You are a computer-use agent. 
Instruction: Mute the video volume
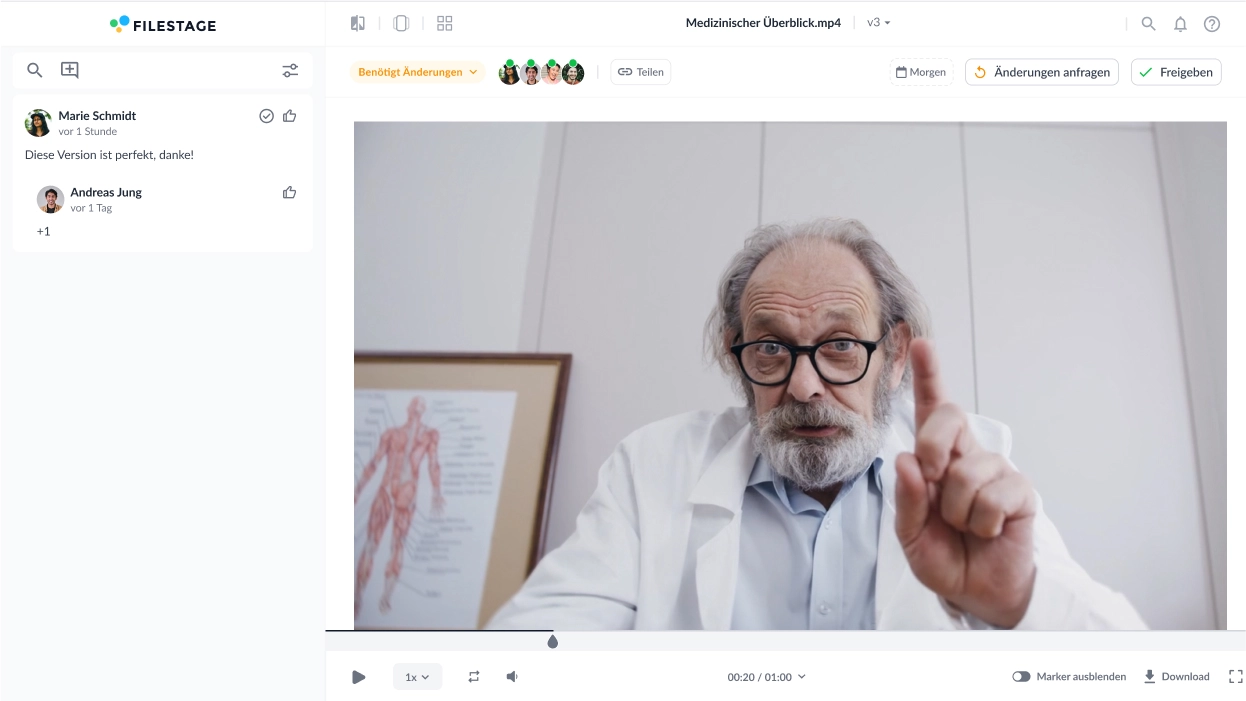pos(512,677)
